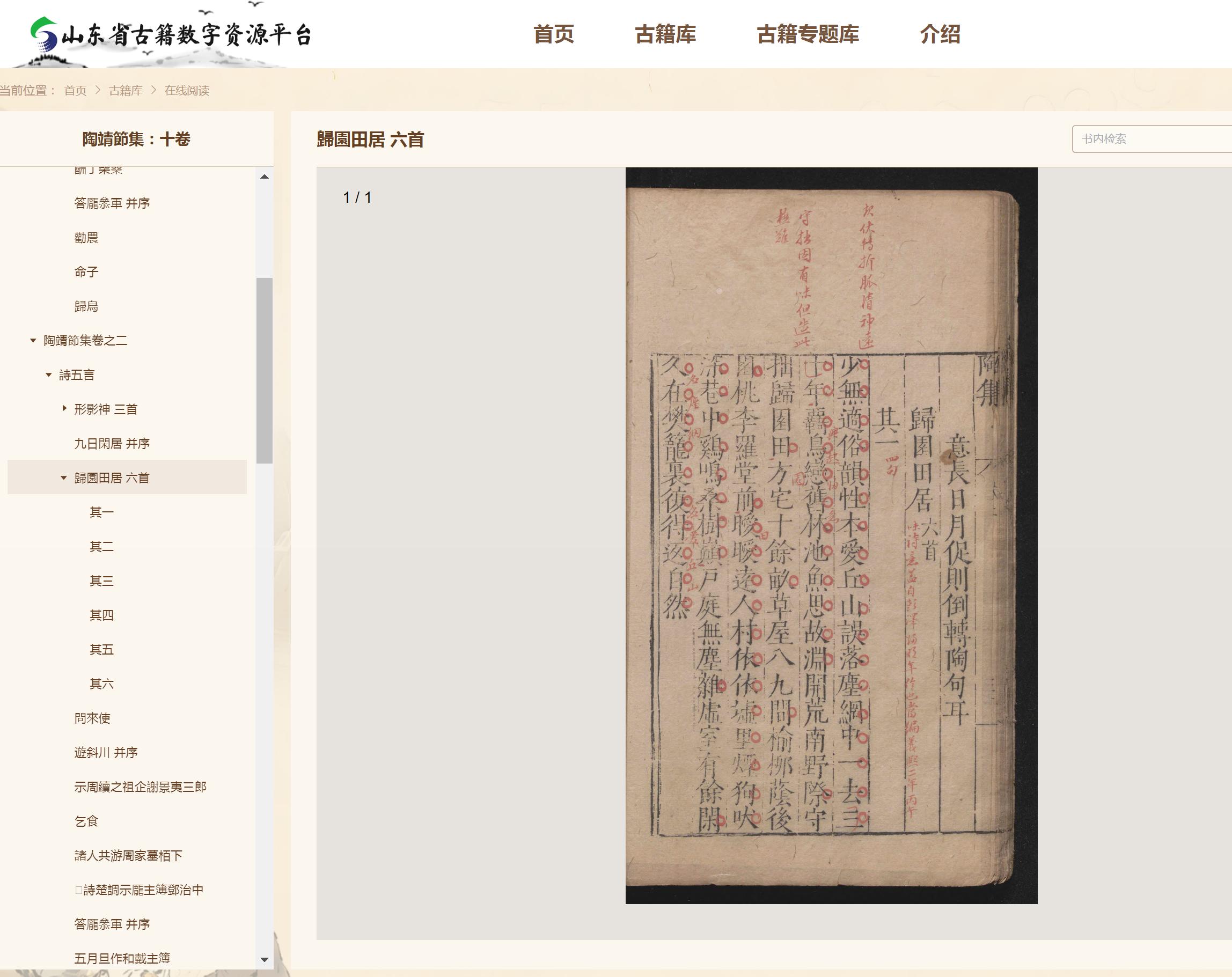Click the tree scrollbar thumb
1232x977 pixels.
point(264,370)
